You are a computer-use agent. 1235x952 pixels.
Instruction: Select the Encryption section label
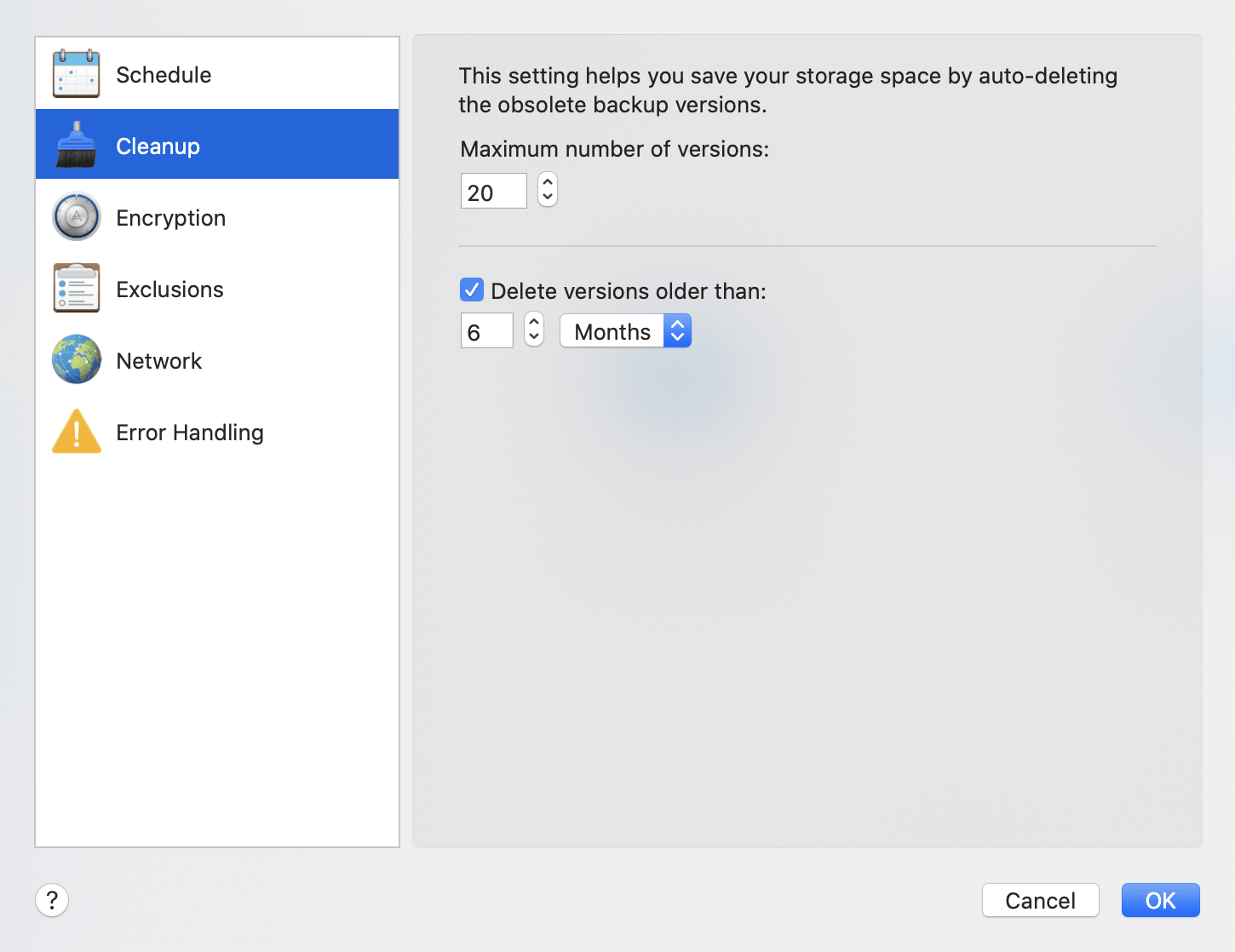click(x=170, y=217)
